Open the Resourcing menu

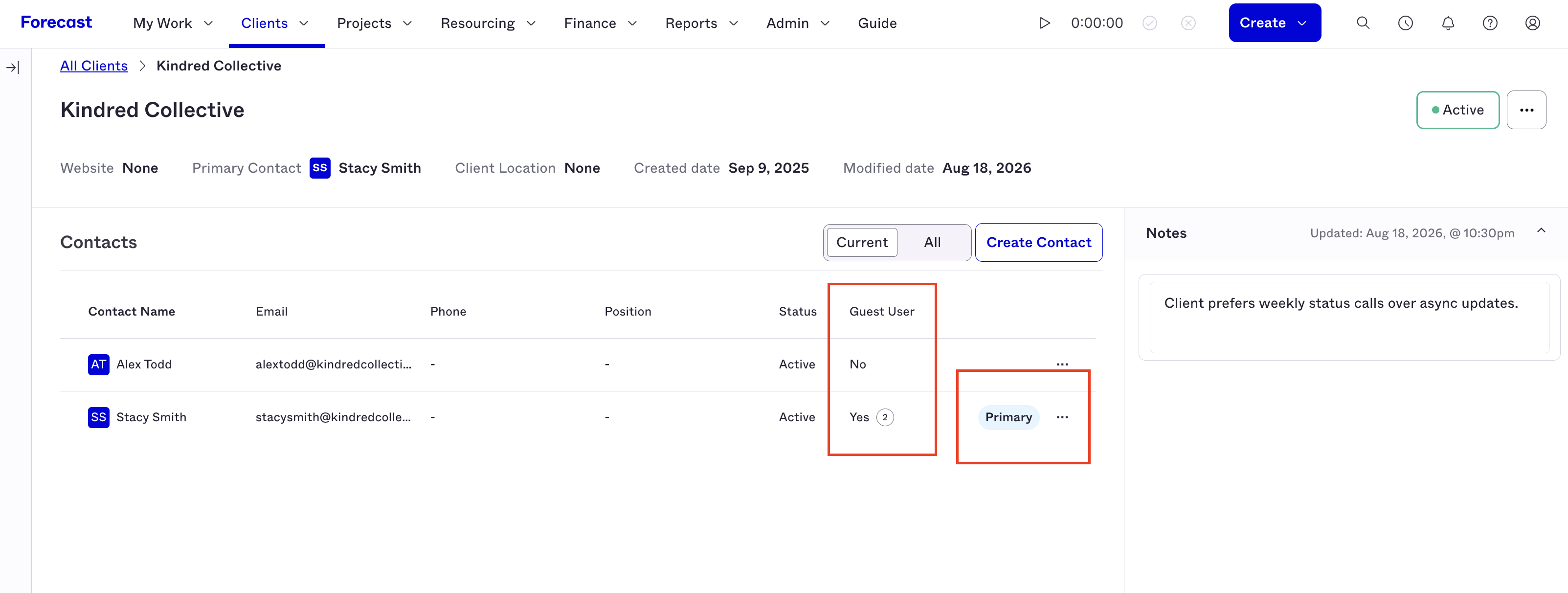488,23
